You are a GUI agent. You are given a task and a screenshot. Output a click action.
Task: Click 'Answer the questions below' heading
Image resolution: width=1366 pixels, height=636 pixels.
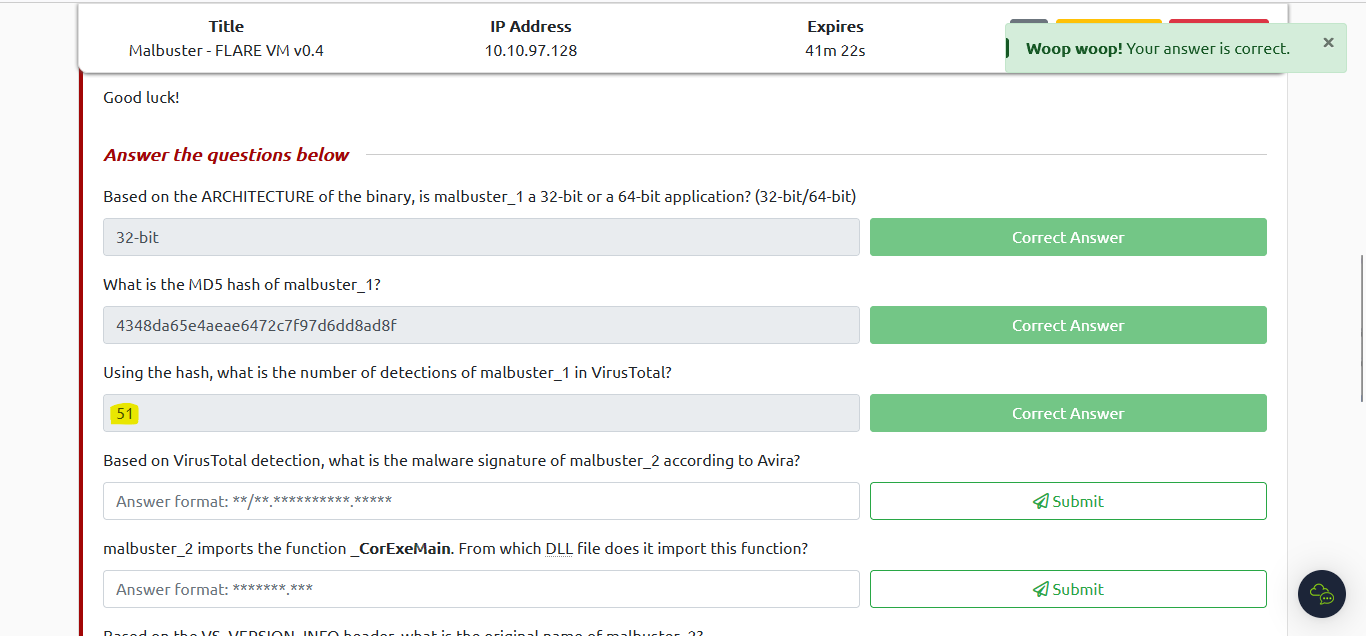[226, 155]
